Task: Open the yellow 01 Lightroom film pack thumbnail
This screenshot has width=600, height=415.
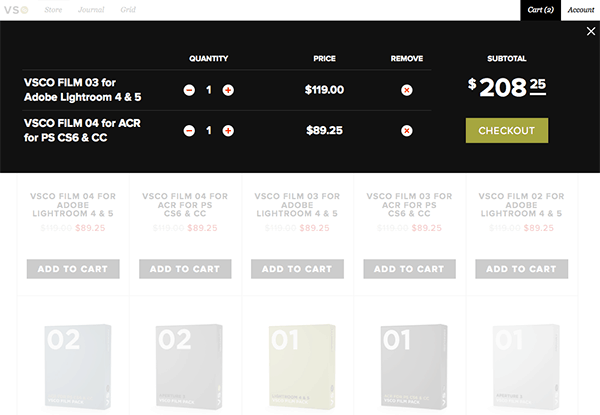Action: 302,366
